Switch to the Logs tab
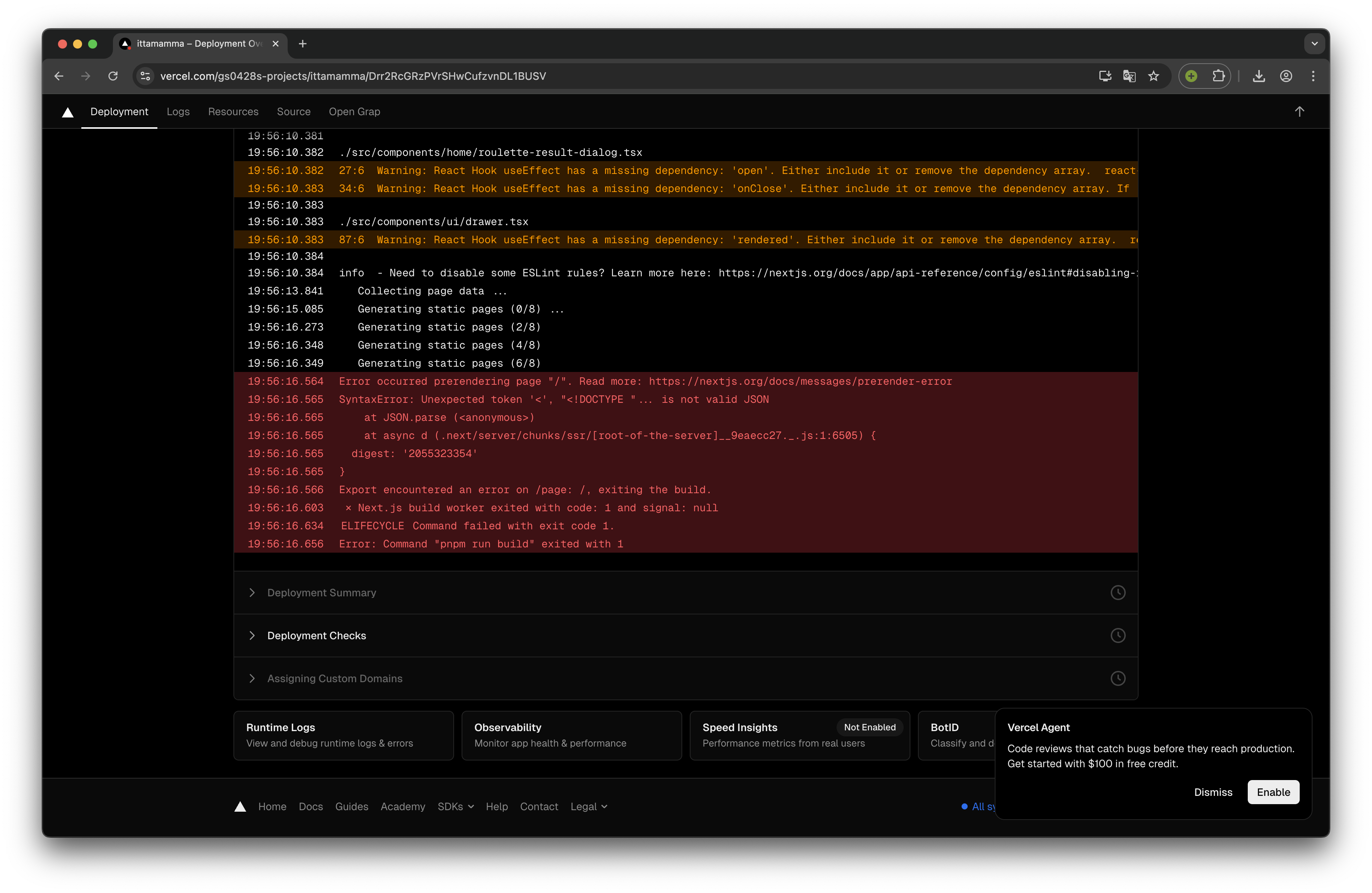The image size is (1372, 893). (178, 112)
